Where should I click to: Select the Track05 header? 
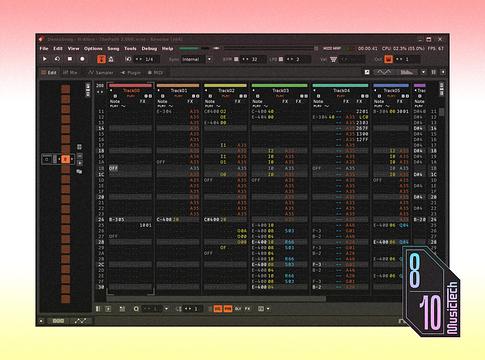pos(391,91)
